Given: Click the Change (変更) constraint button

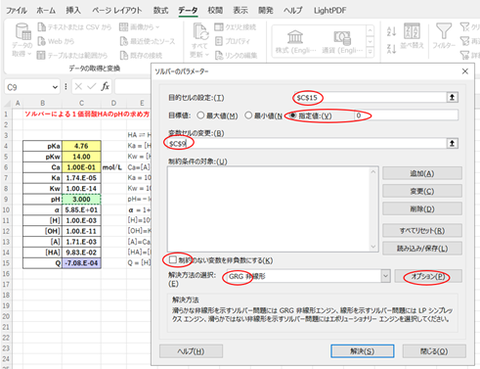Looking at the screenshot, I should pyautogui.click(x=422, y=191).
